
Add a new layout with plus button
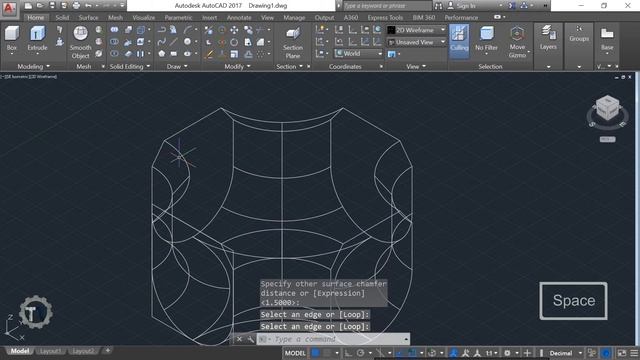tap(108, 350)
